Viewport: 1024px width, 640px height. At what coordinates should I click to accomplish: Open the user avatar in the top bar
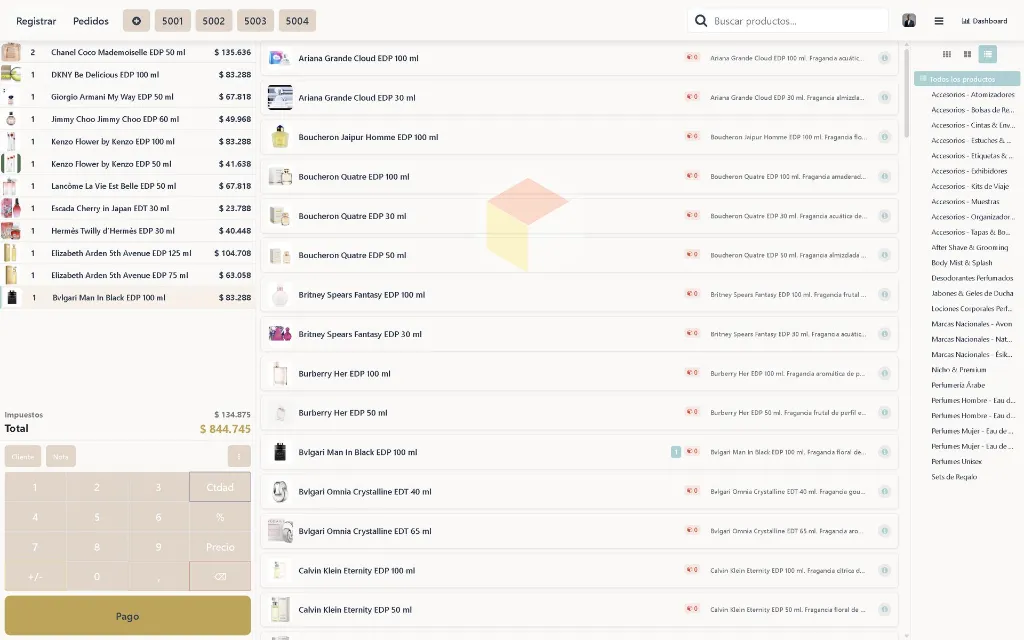tap(908, 21)
